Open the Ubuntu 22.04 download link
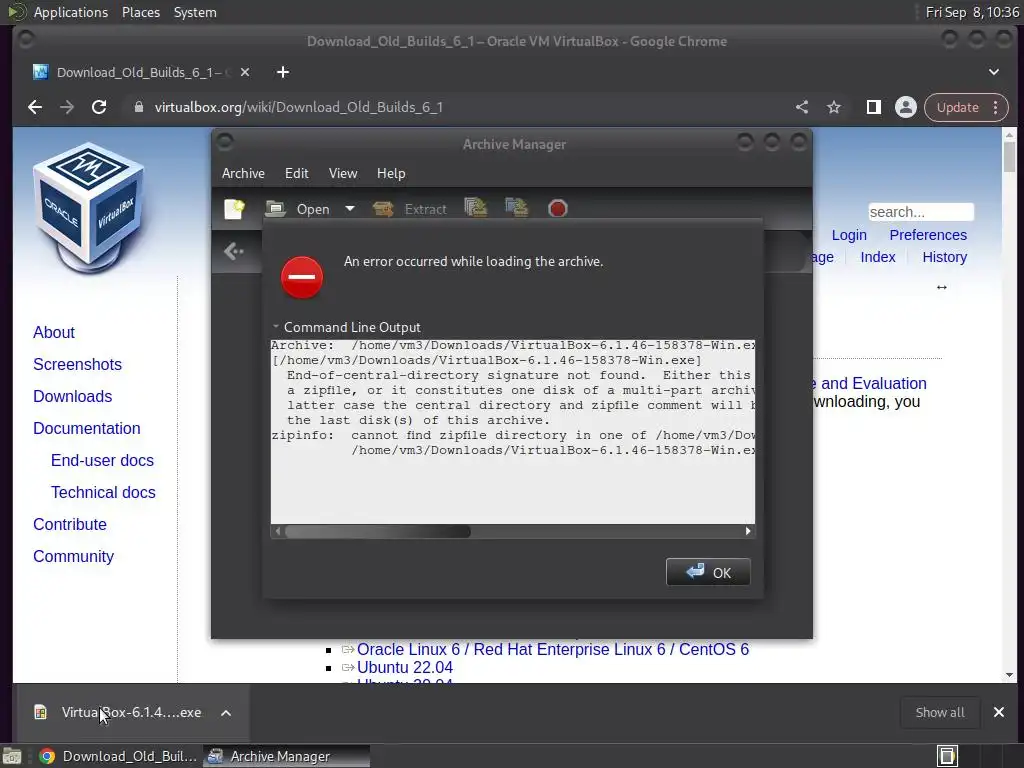This screenshot has height=768, width=1024. 405,667
